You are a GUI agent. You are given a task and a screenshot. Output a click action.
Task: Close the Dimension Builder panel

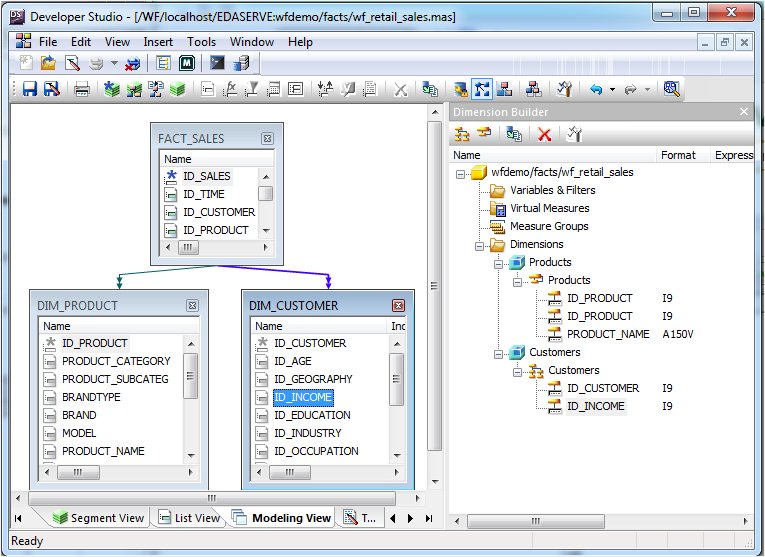point(744,112)
